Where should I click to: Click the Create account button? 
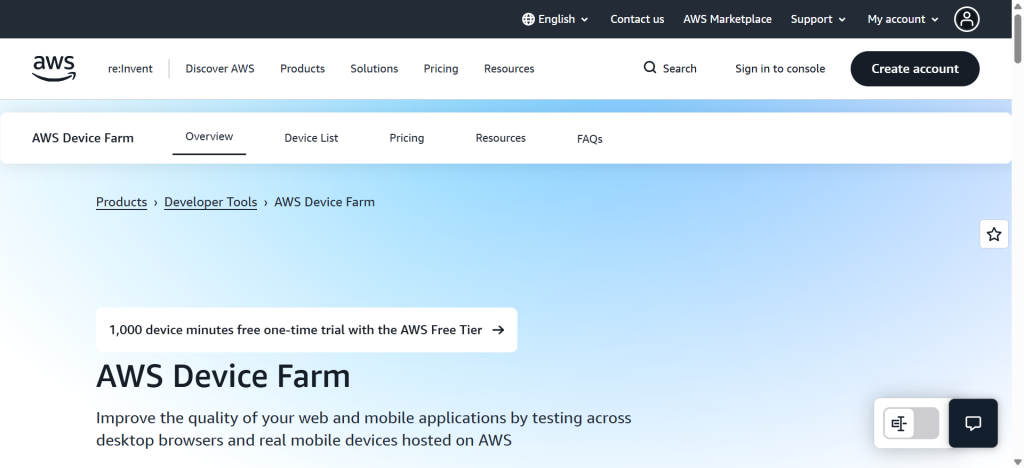(915, 69)
